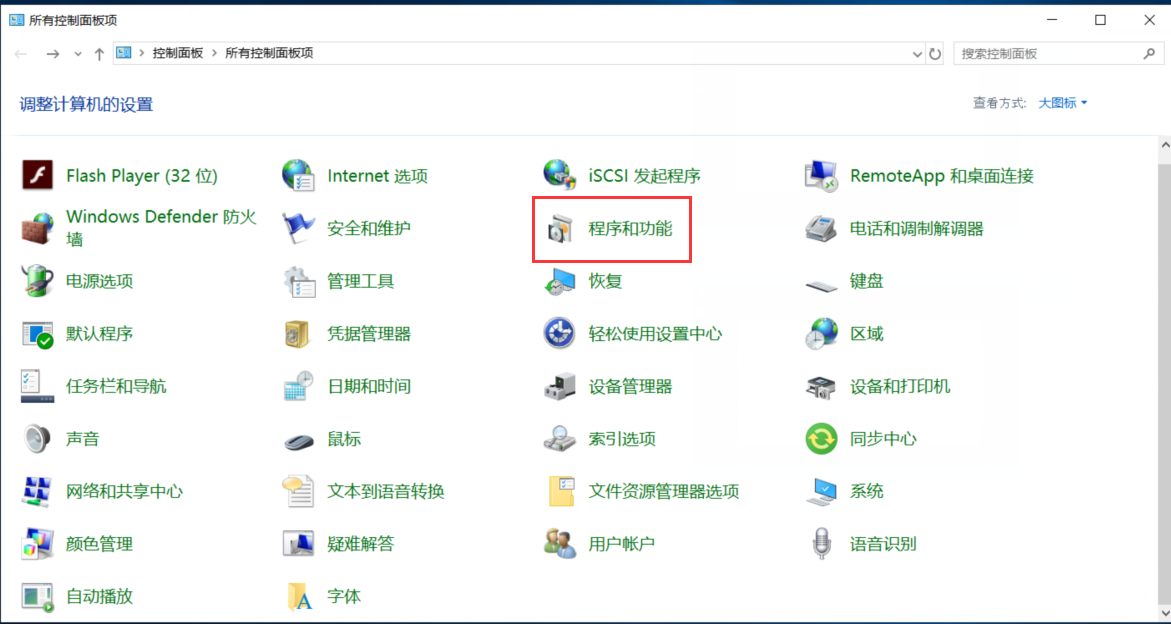This screenshot has width=1171, height=624.
Task: Open the 声音 speaker icon
Action: pos(37,439)
